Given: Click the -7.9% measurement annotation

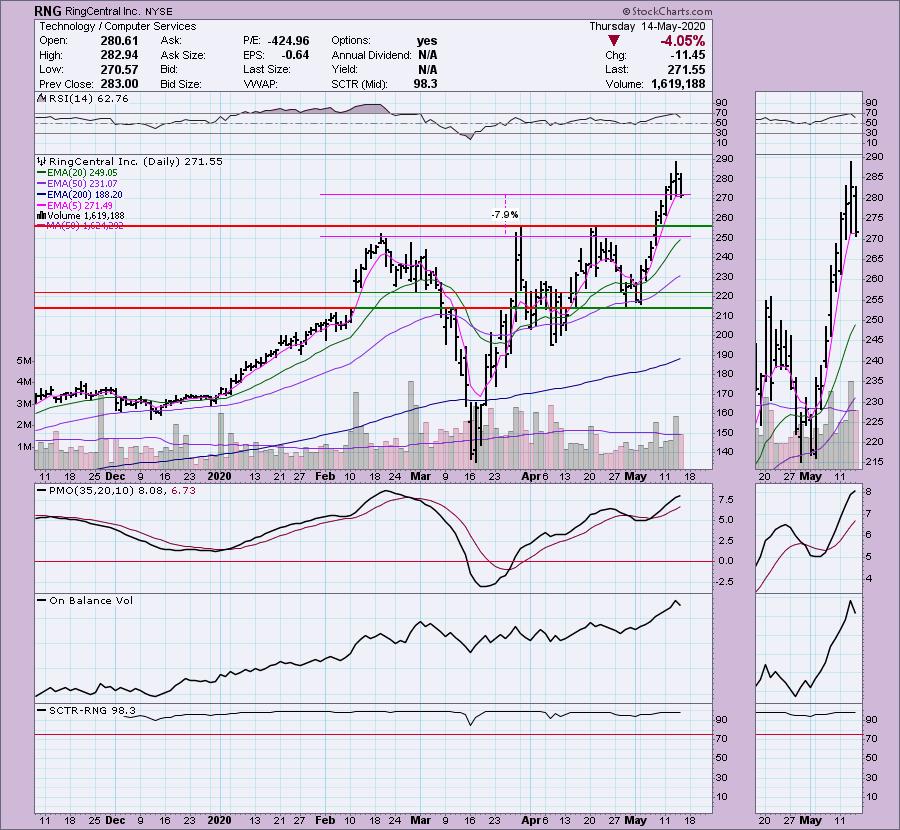Looking at the screenshot, I should pos(505,215).
